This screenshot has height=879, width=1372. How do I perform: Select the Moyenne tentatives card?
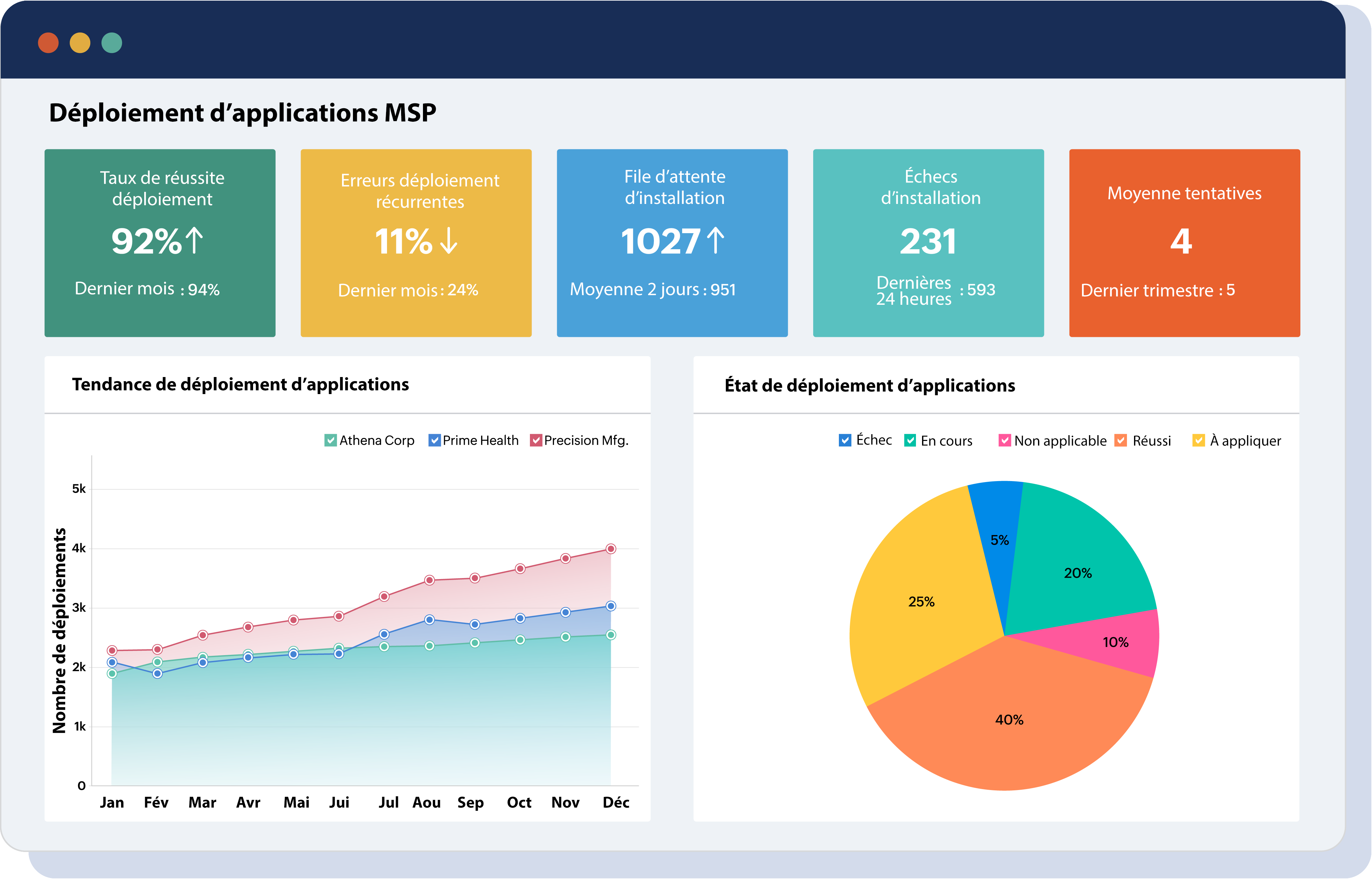1184,242
